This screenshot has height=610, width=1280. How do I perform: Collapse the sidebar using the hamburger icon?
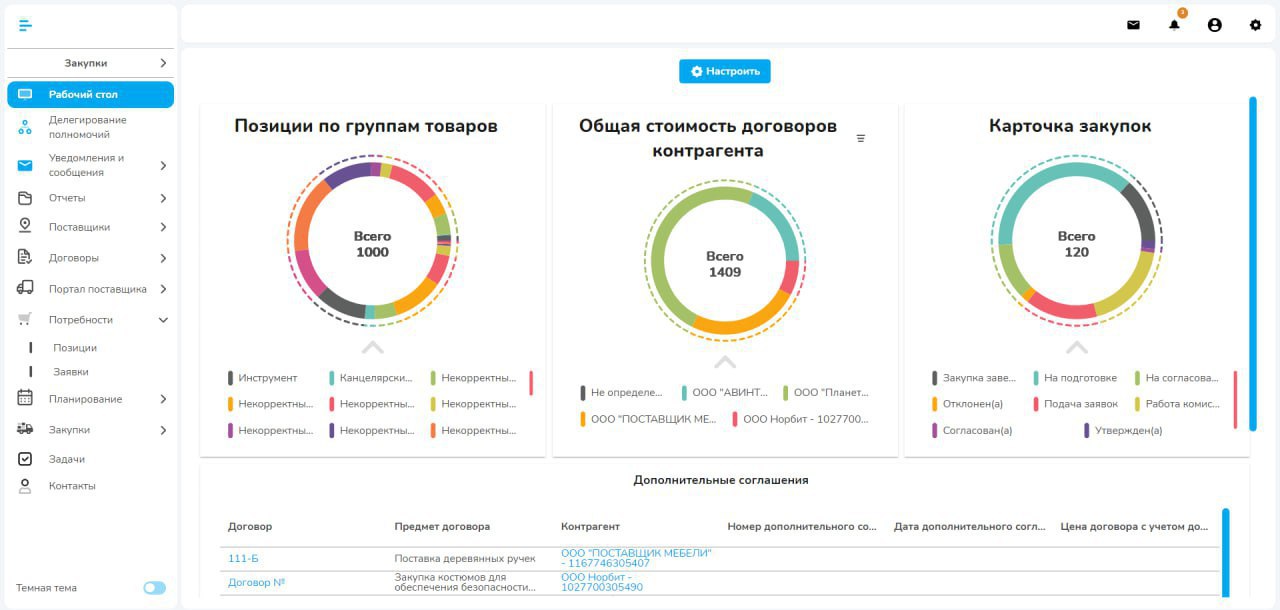coord(25,24)
